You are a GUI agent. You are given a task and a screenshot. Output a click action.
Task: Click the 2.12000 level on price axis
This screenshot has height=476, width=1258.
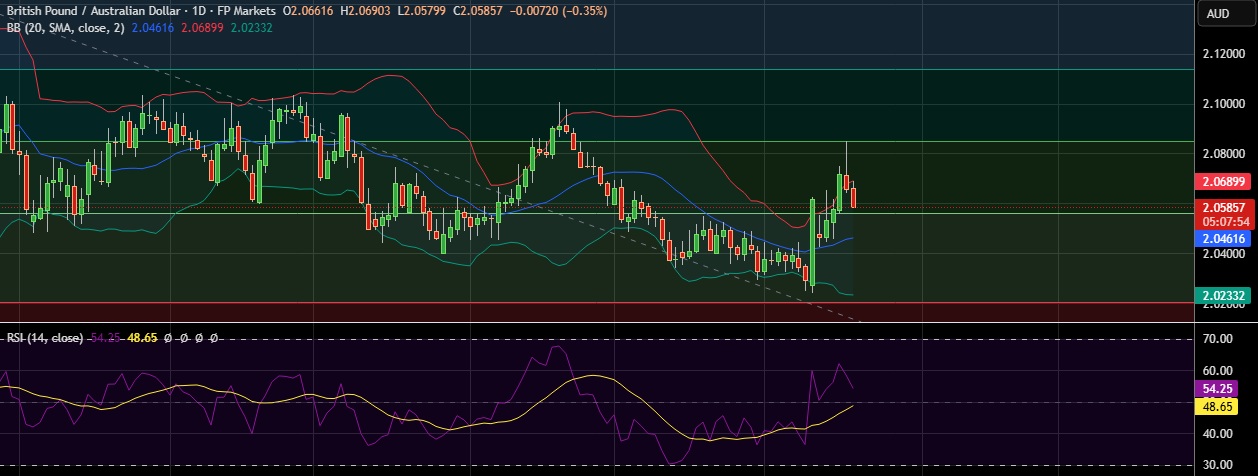point(1224,53)
